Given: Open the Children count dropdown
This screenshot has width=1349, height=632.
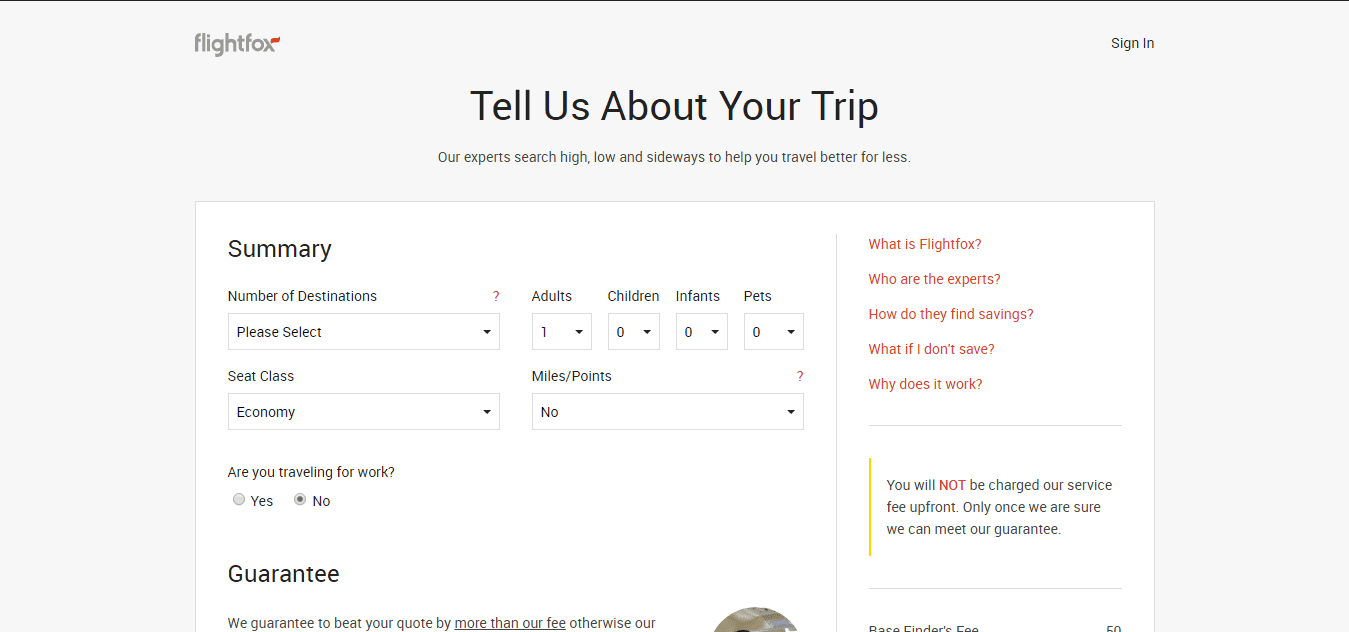Looking at the screenshot, I should (634, 332).
